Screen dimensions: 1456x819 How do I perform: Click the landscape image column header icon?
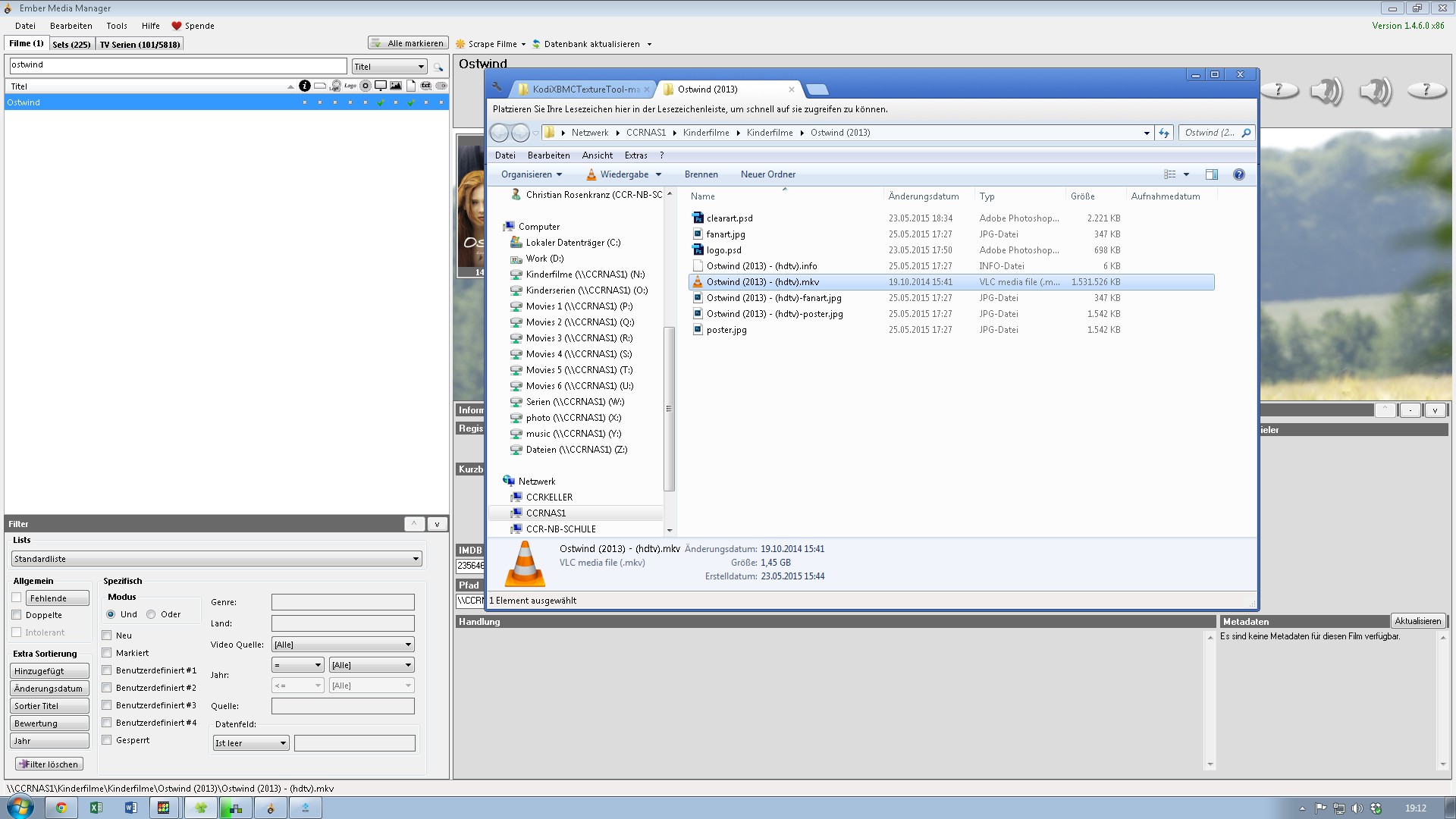tap(396, 86)
